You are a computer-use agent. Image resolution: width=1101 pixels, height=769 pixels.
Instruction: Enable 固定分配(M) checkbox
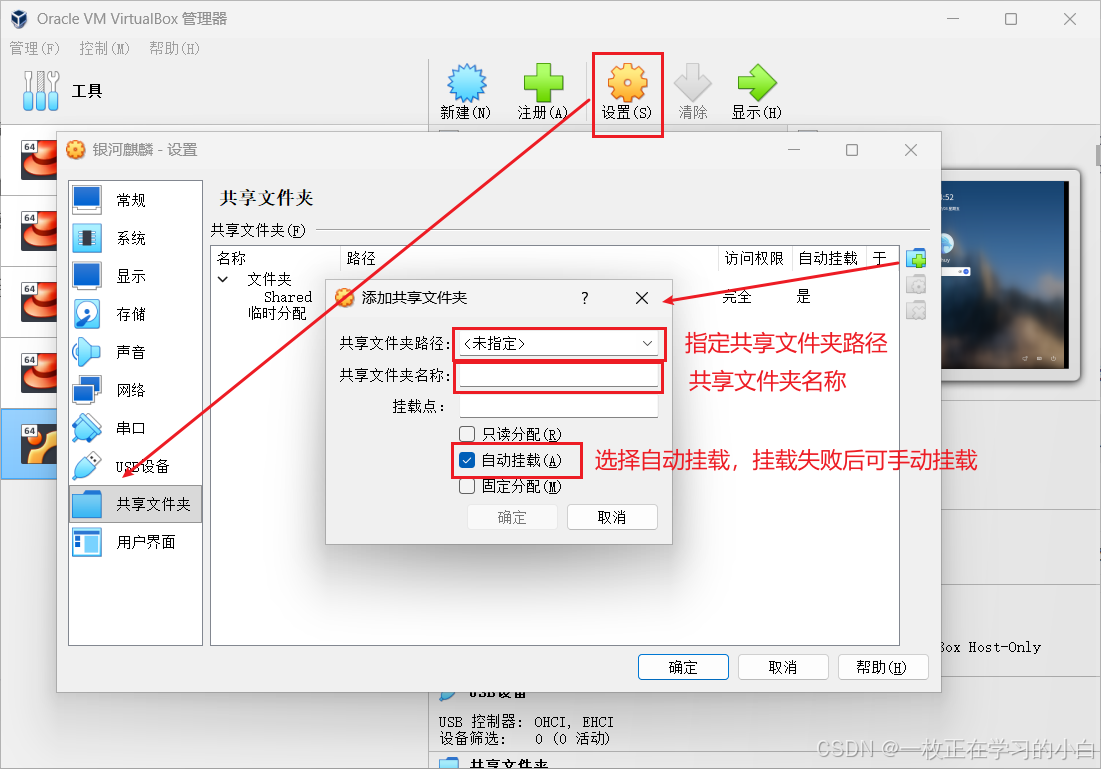coord(467,486)
